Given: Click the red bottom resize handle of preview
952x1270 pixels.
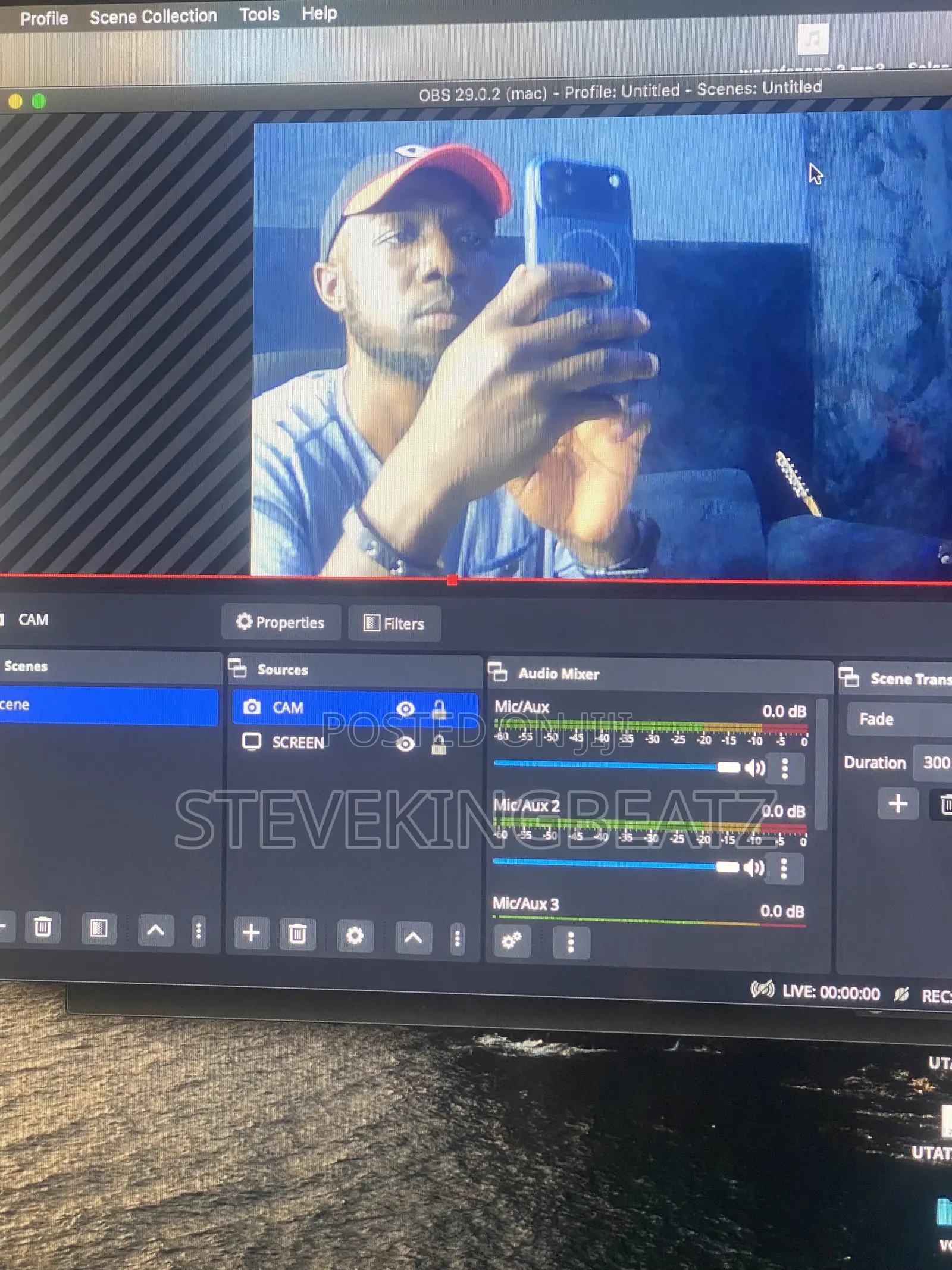Looking at the screenshot, I should (452, 580).
